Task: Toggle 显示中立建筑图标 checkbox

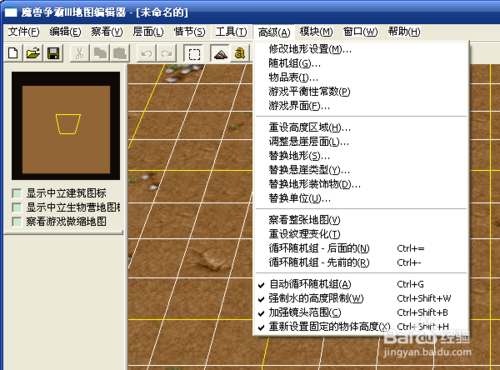Action: [x=17, y=193]
